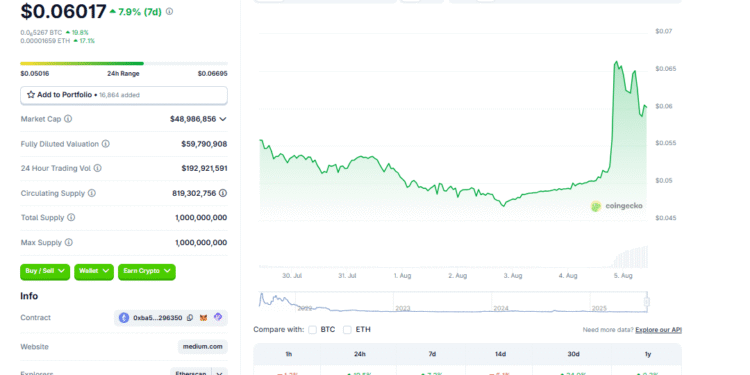Expand the Explorers dropdown arrow
The image size is (750, 375).
[220, 373]
